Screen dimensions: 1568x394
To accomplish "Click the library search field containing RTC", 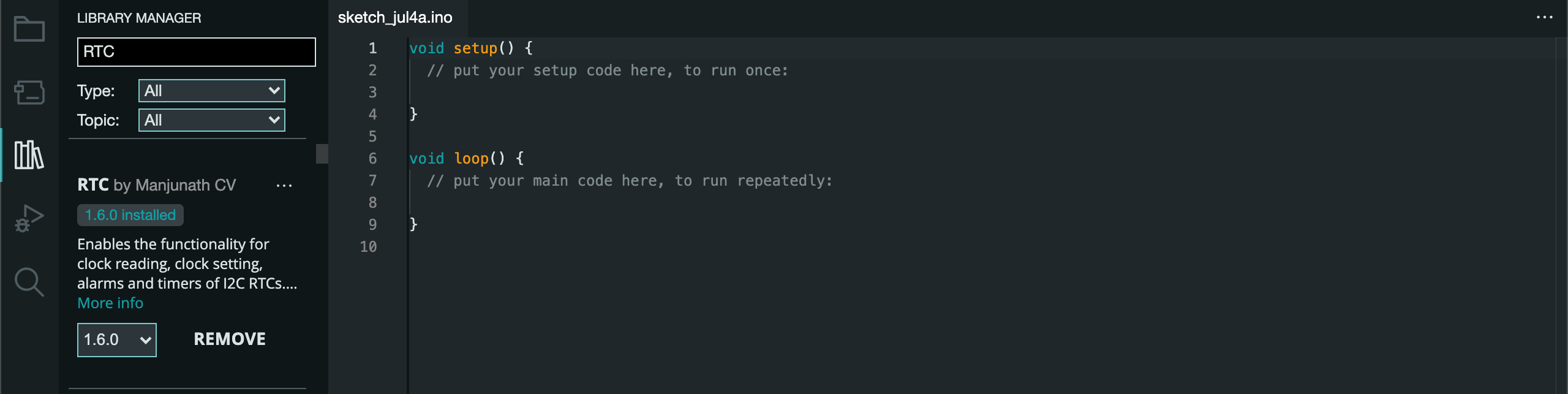I will click(x=196, y=51).
